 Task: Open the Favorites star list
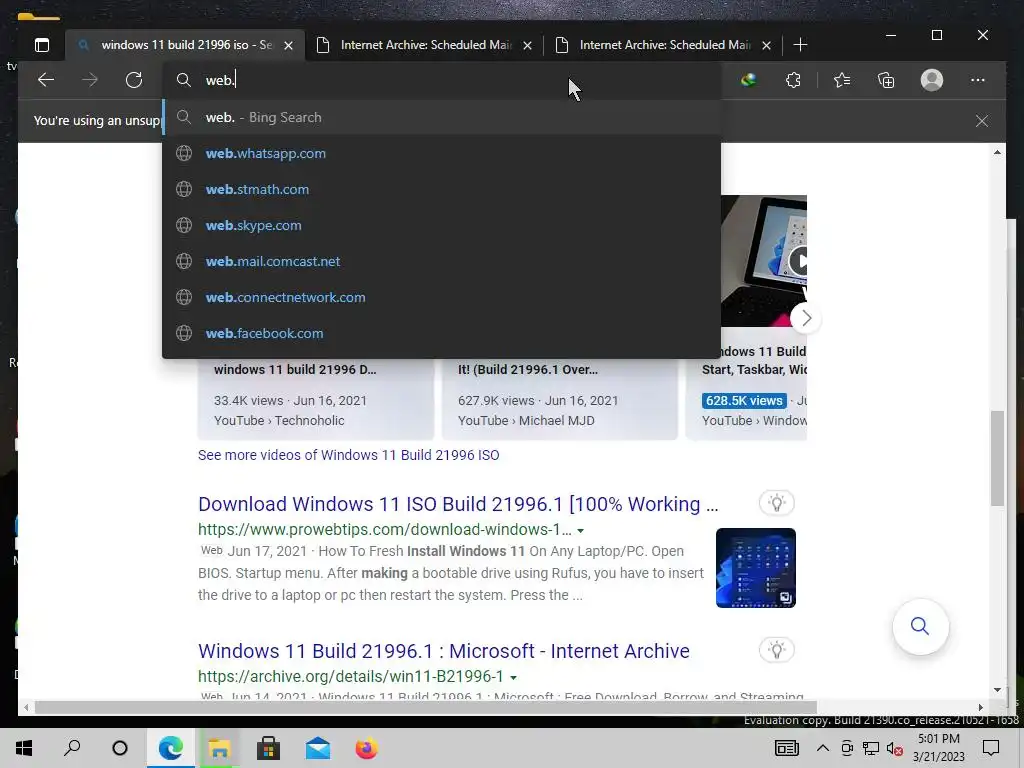point(842,80)
